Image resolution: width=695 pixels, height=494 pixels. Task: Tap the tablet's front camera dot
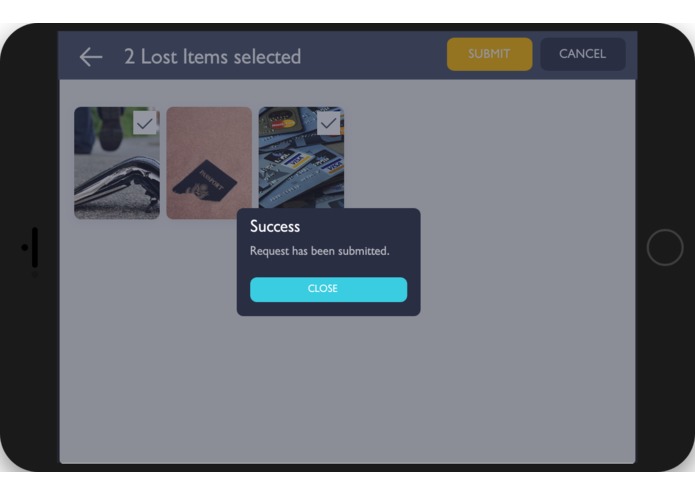[x=25, y=247]
